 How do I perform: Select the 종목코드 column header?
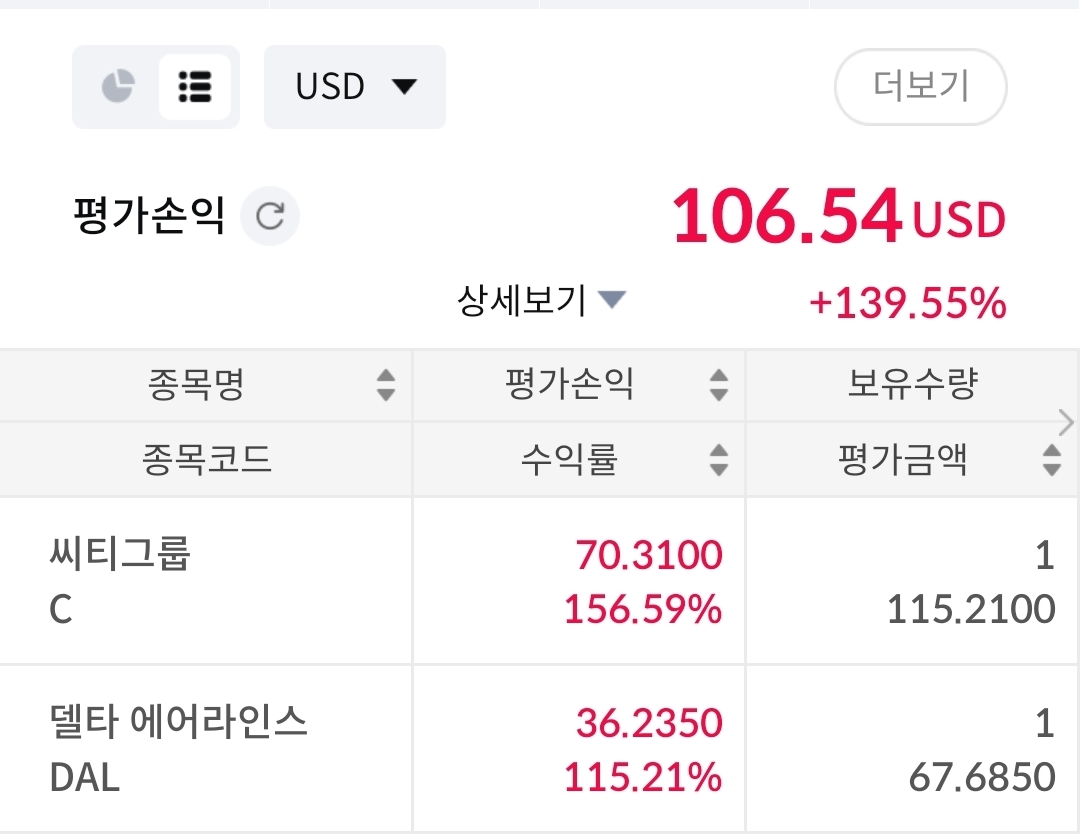[207, 460]
